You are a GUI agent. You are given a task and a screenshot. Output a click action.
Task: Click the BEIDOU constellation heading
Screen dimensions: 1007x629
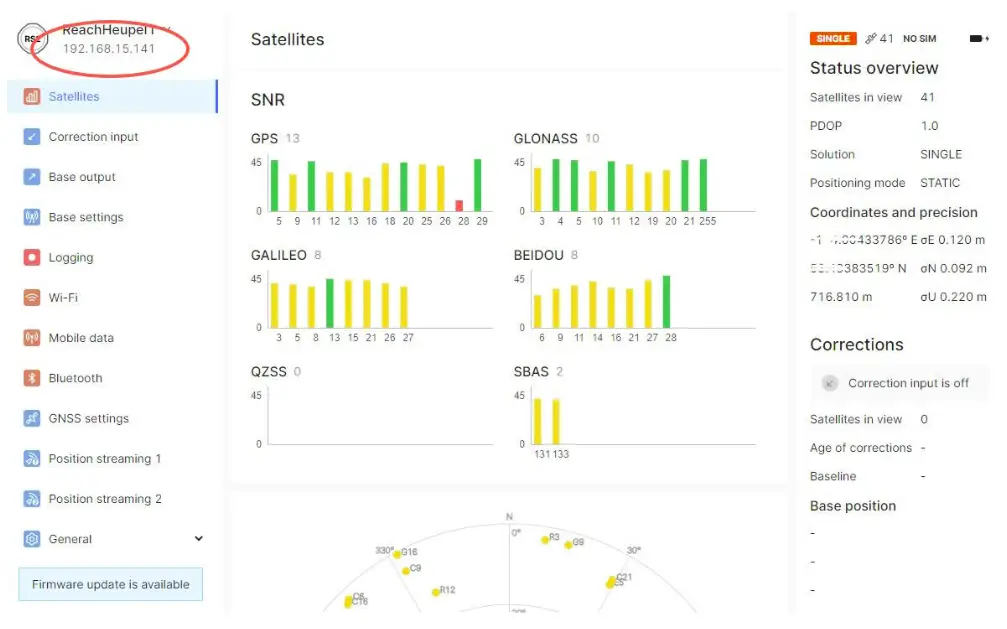(x=538, y=256)
